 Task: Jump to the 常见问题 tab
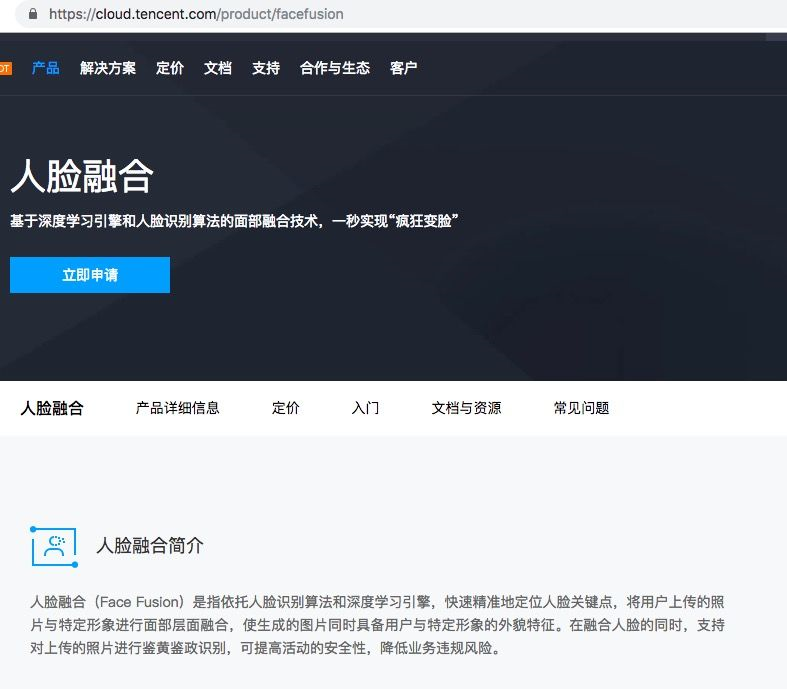click(x=582, y=408)
